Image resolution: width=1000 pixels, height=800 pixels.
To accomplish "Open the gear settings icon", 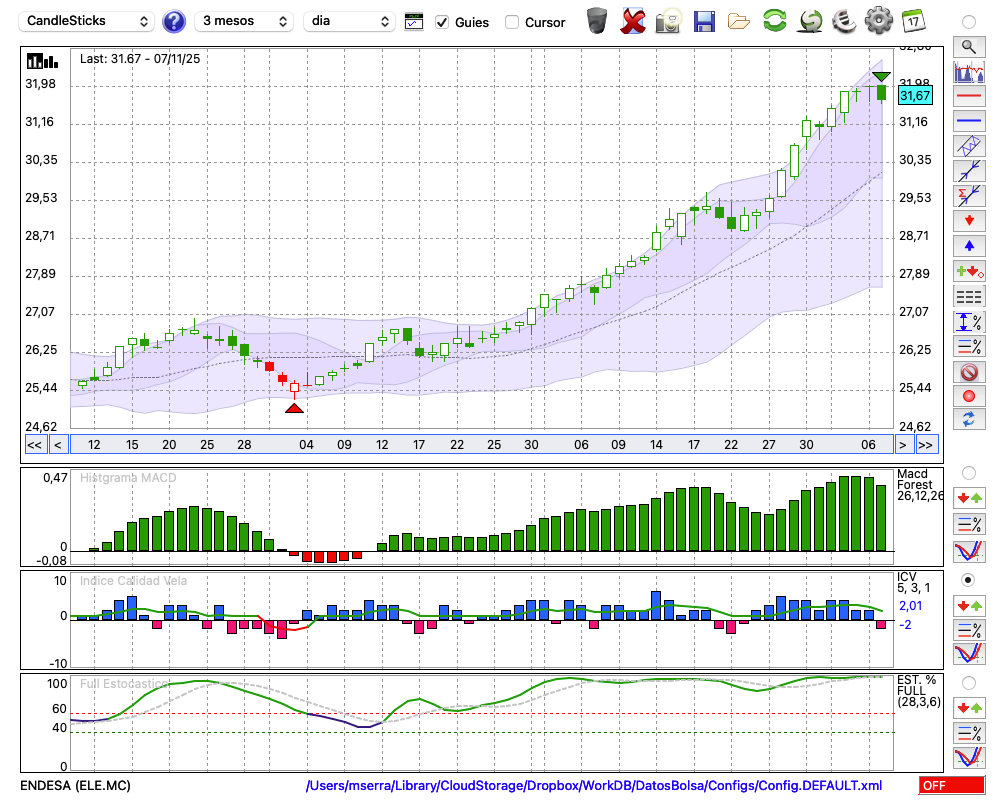I will (878, 21).
